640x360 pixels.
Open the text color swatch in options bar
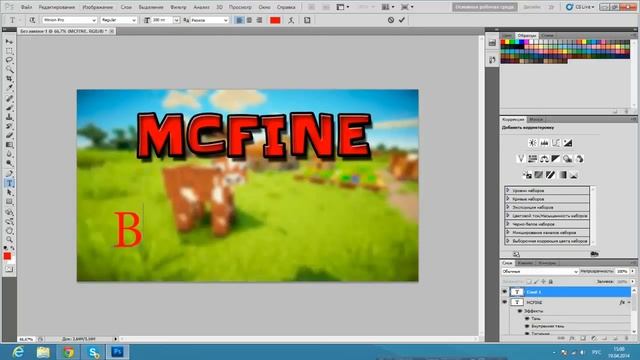(x=275, y=20)
